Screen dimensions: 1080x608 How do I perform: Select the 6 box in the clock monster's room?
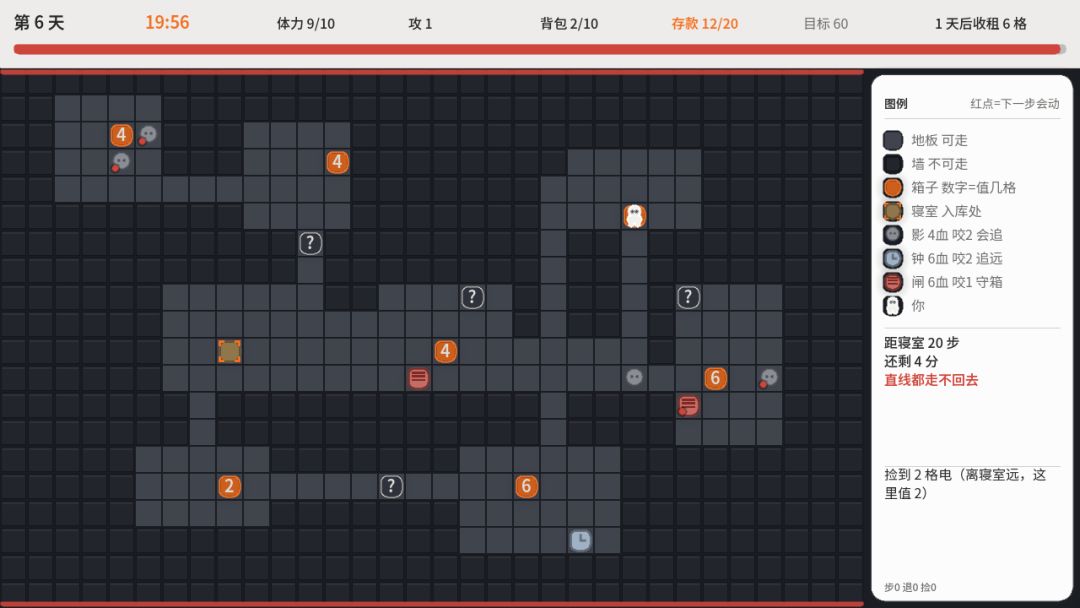(526, 486)
